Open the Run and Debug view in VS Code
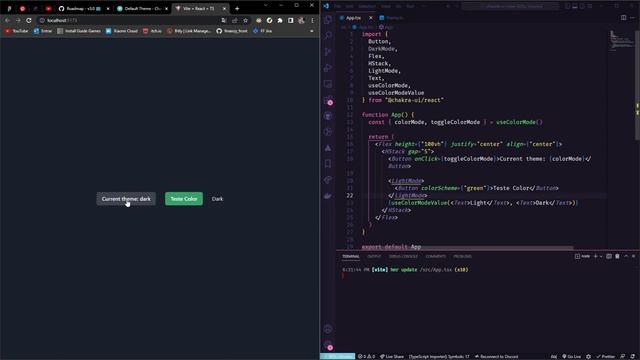This screenshot has width=640, height=360. (328, 68)
